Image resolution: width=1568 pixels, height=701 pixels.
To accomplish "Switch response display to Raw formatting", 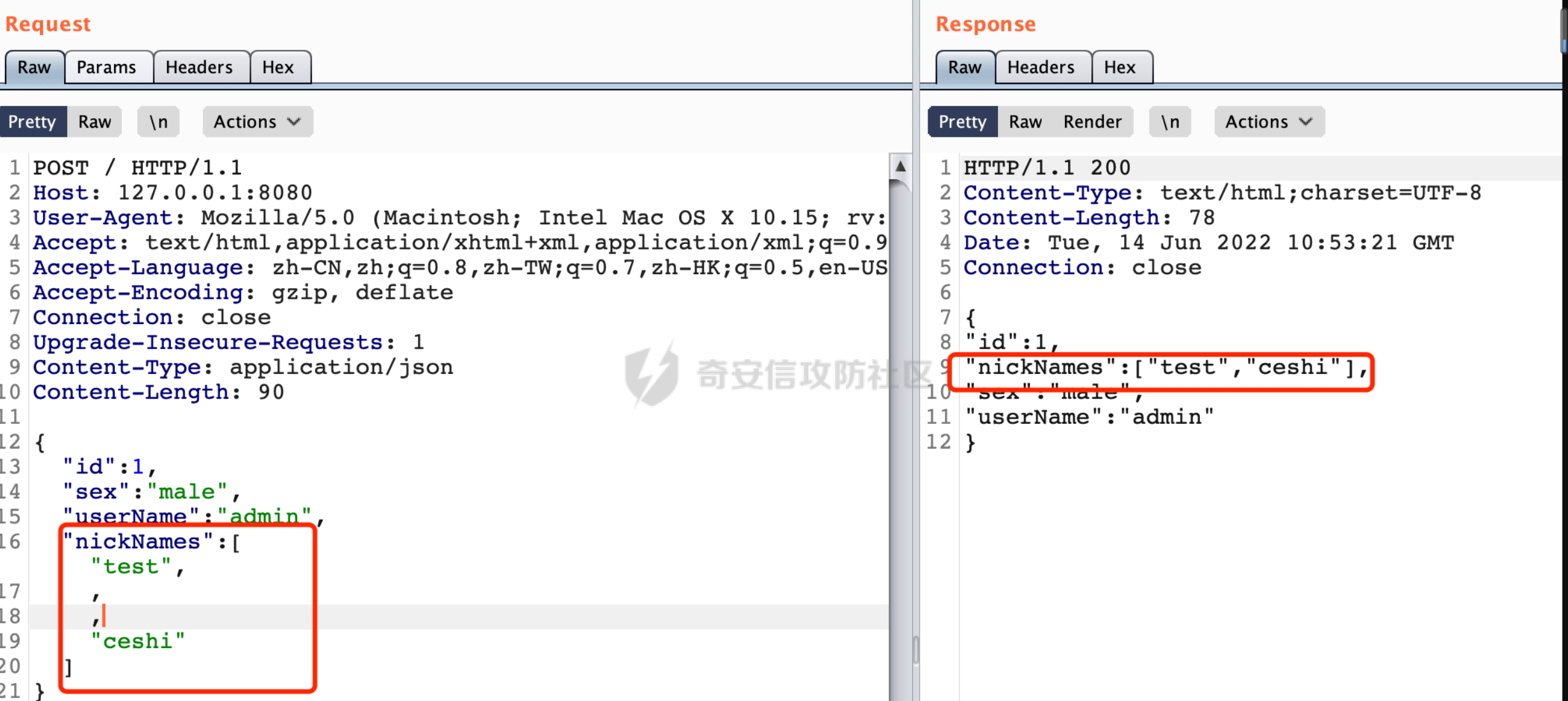I will 1024,121.
